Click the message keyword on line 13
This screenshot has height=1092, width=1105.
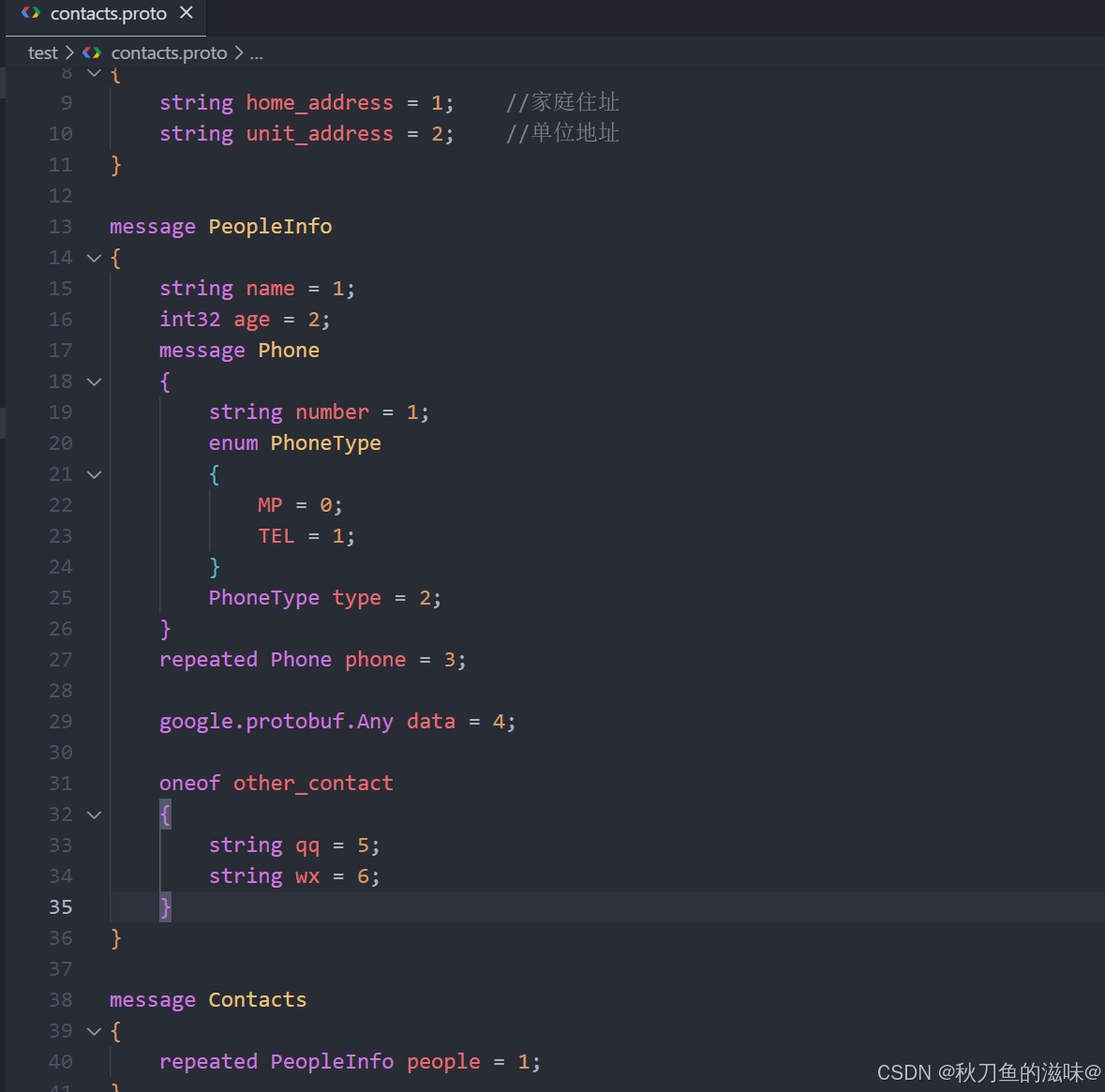click(152, 226)
